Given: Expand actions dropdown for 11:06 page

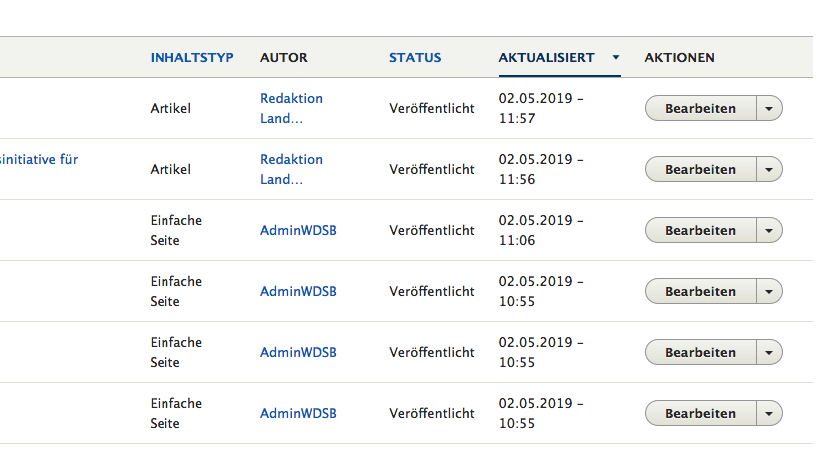Looking at the screenshot, I should pos(769,231).
